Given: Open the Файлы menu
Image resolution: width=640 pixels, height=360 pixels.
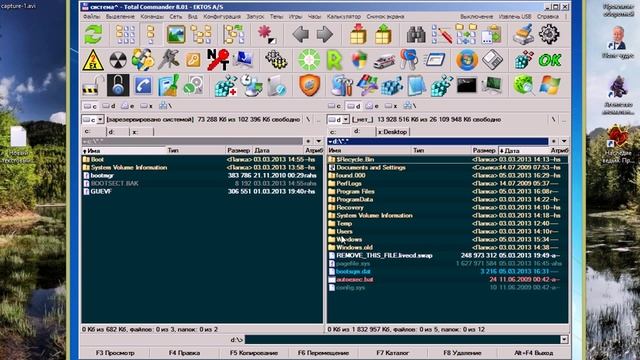Looking at the screenshot, I should [x=91, y=16].
